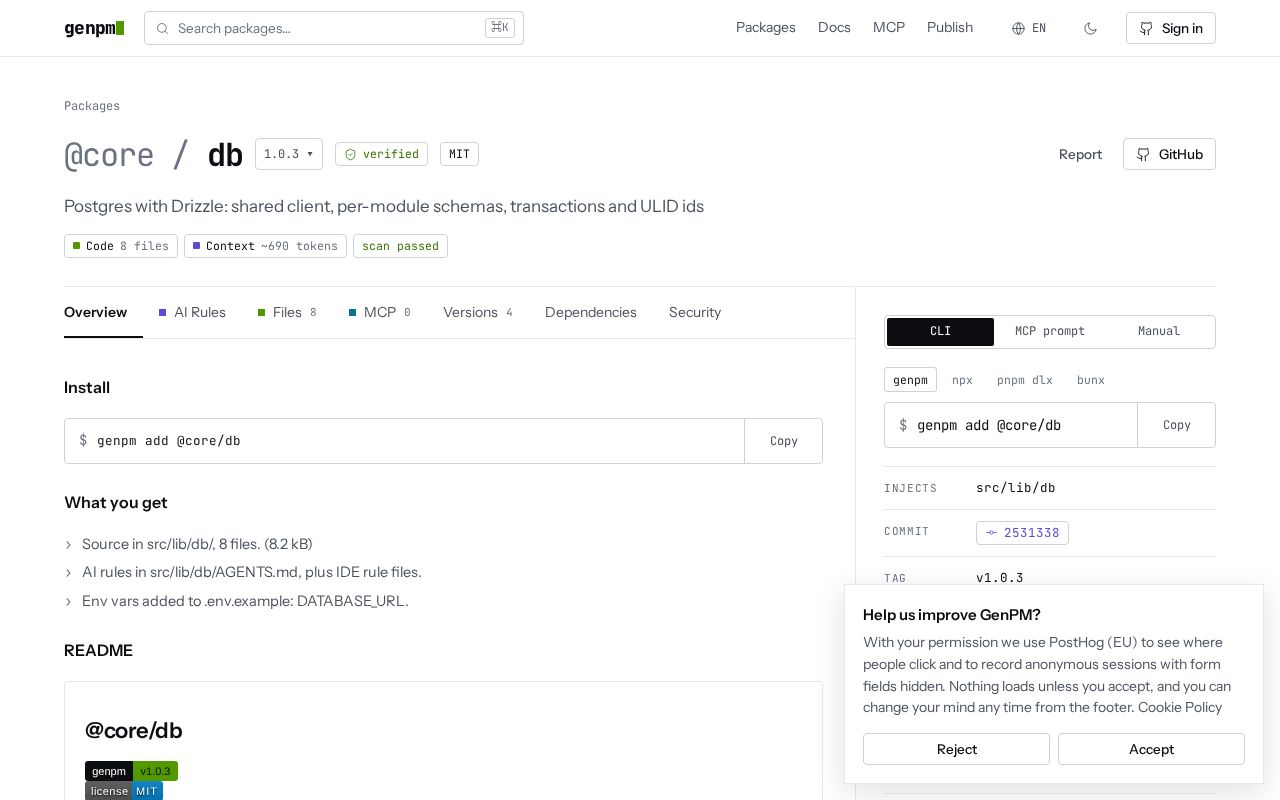
Task: Click the commit icon next to 2531338
Action: click(991, 533)
